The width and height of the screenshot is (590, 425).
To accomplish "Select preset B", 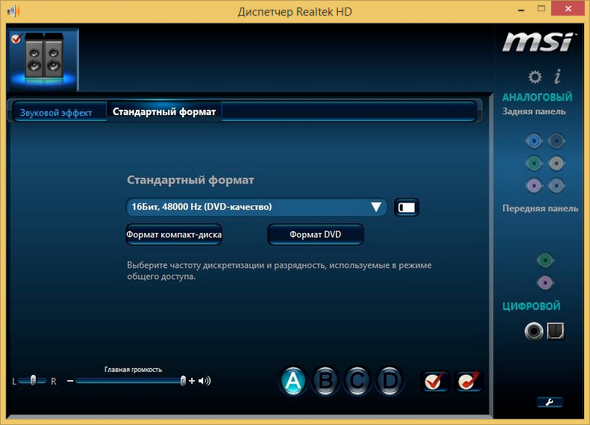I will pos(325,381).
